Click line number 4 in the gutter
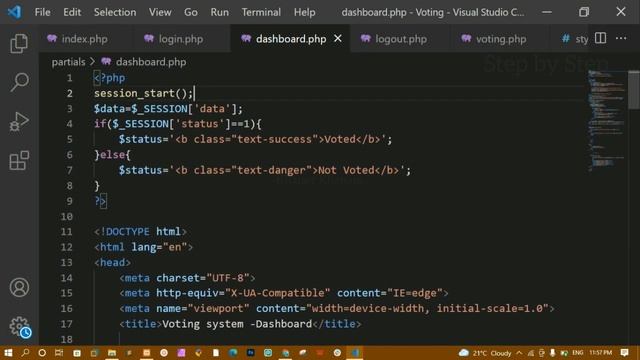 pos(69,124)
